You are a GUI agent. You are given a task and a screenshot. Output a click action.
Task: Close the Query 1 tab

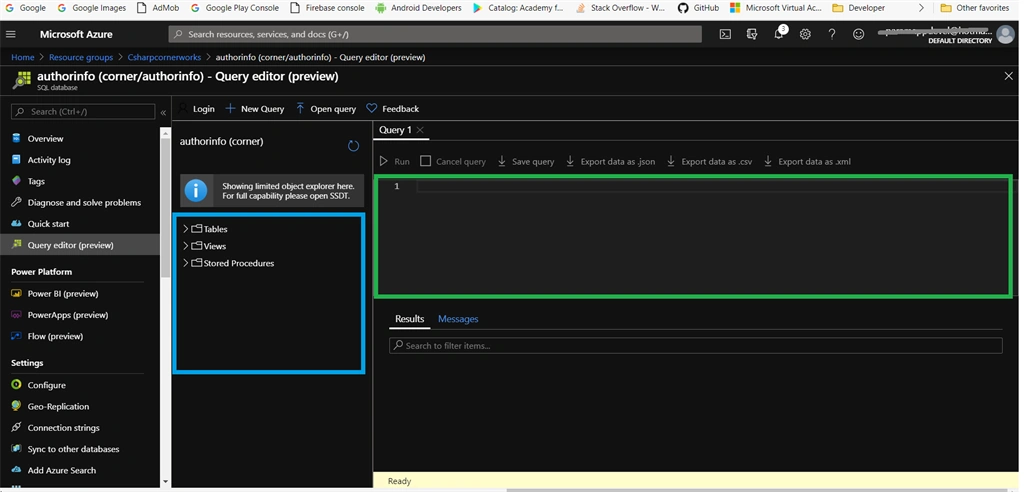pos(420,130)
